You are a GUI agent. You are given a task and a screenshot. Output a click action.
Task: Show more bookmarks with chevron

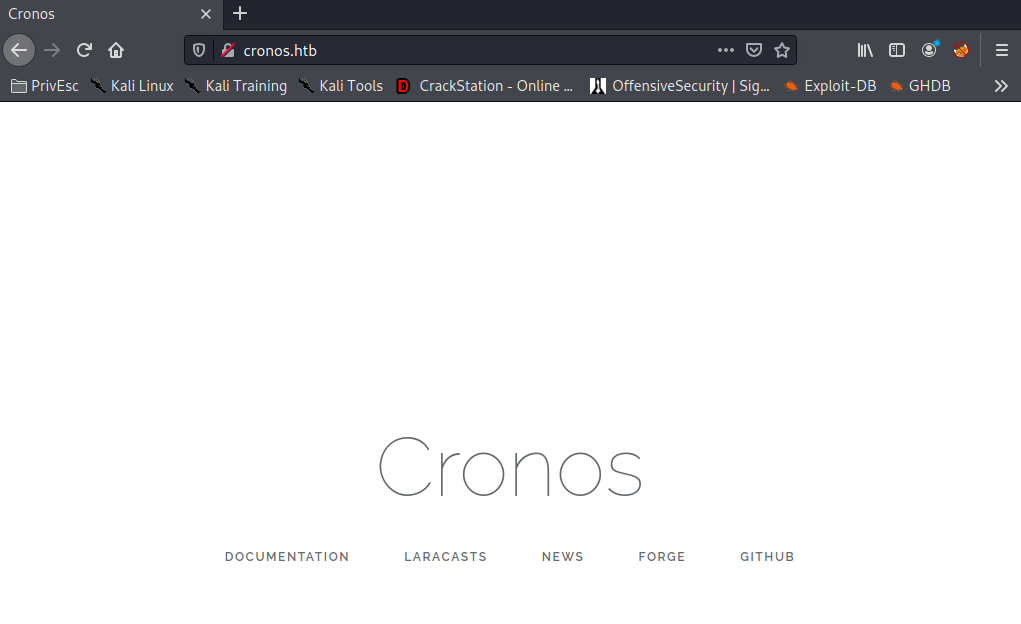[1001, 86]
